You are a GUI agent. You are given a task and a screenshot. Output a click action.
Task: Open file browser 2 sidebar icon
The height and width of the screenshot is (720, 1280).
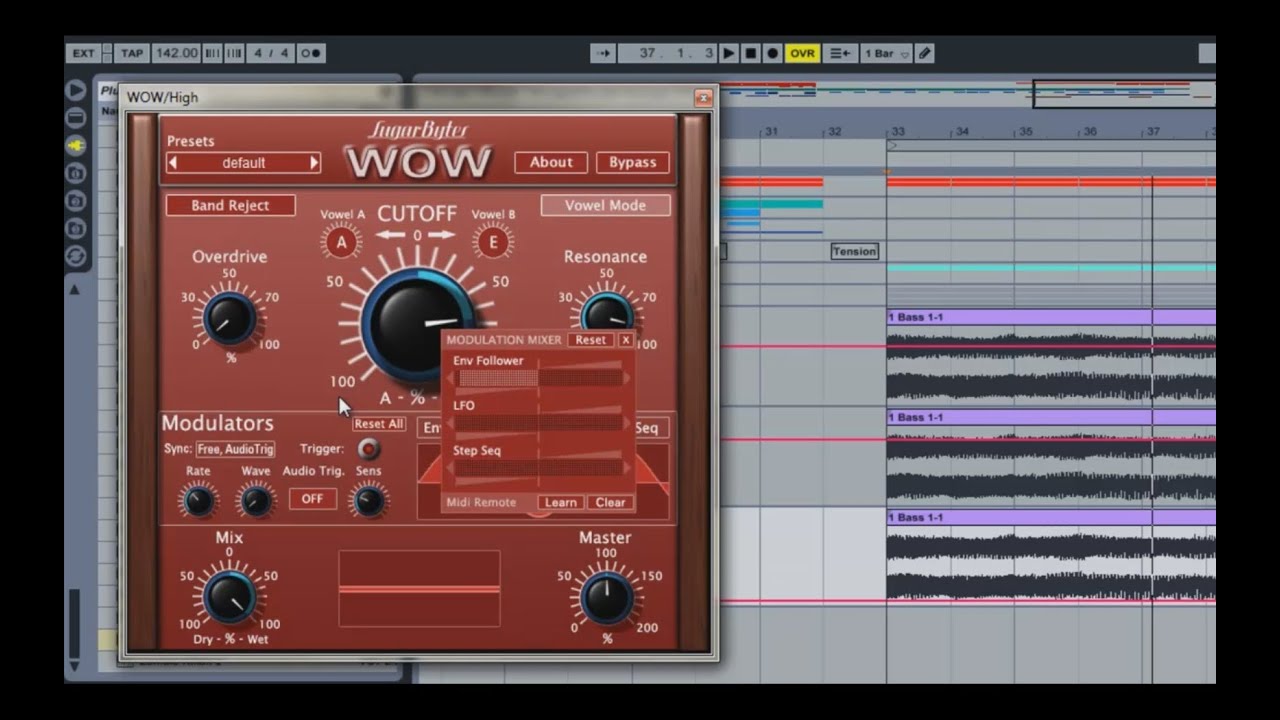pos(76,201)
